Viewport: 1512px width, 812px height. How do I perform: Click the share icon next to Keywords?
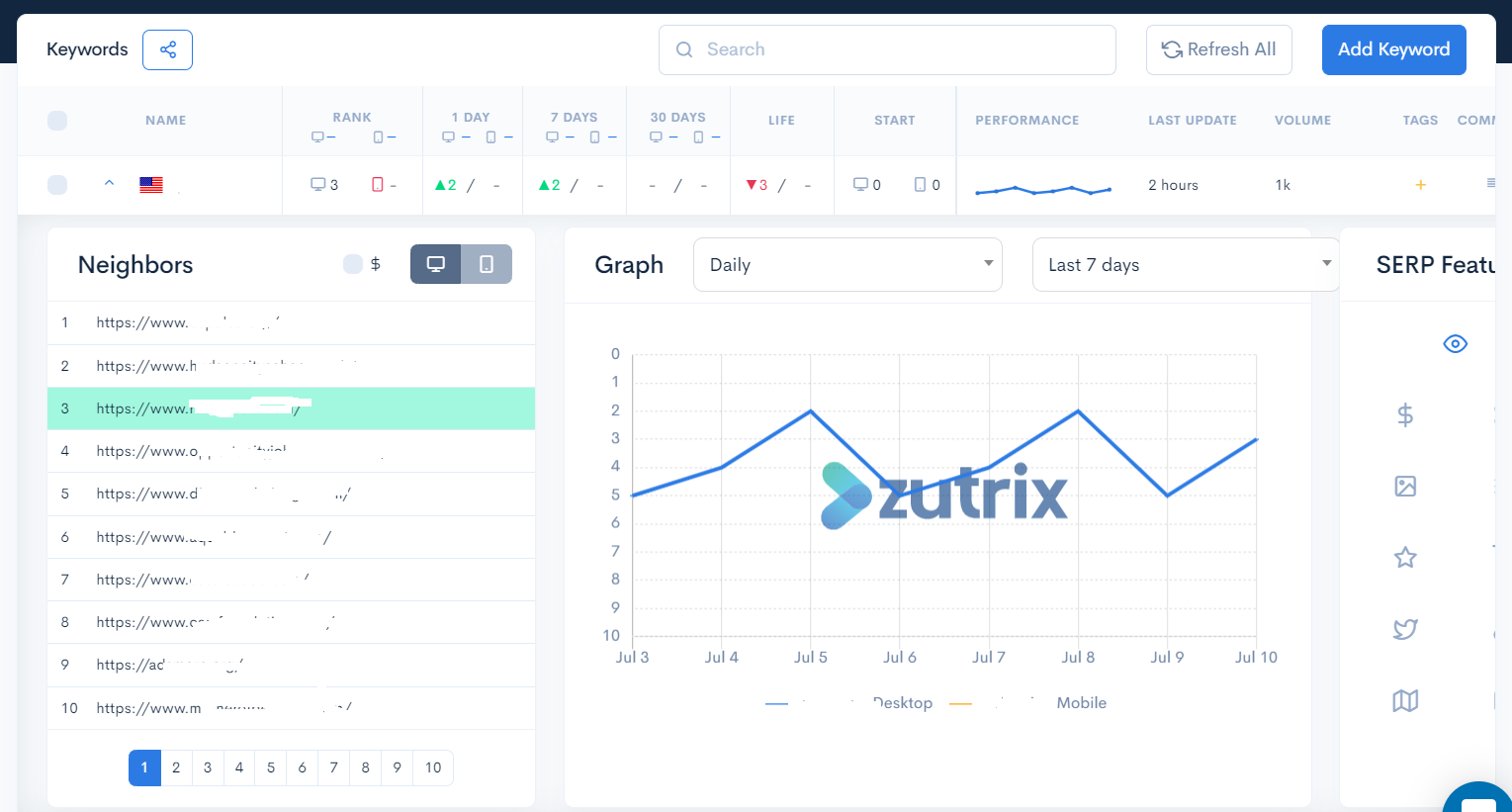pos(167,49)
